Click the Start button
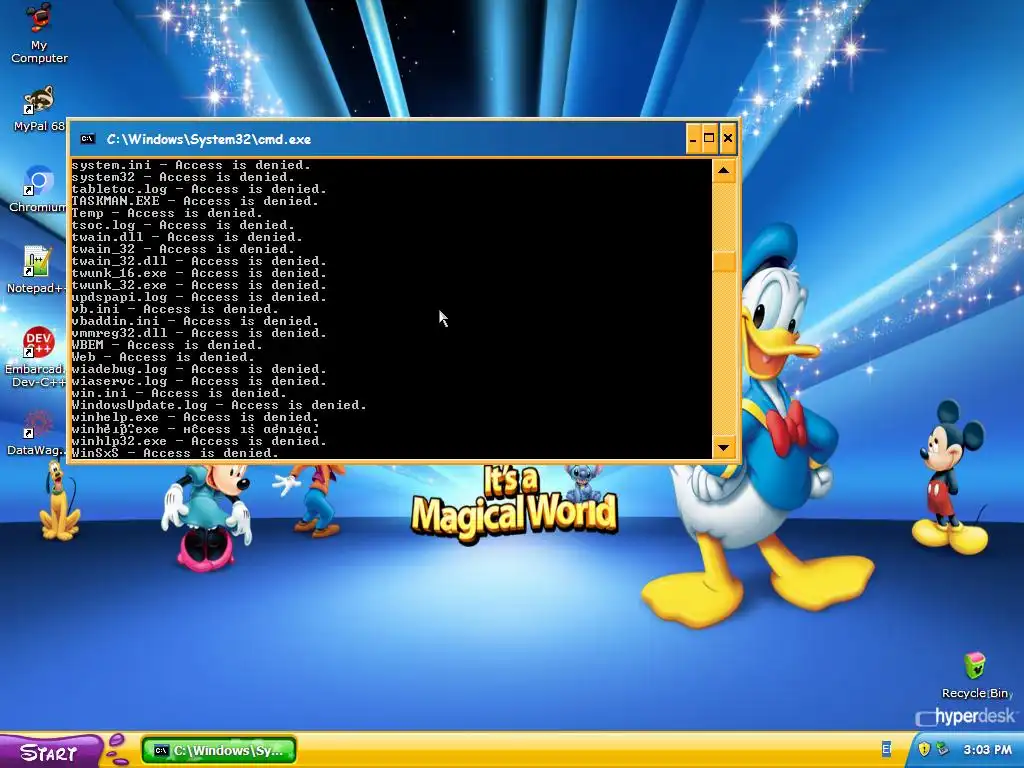This screenshot has height=768, width=1024. (50, 752)
